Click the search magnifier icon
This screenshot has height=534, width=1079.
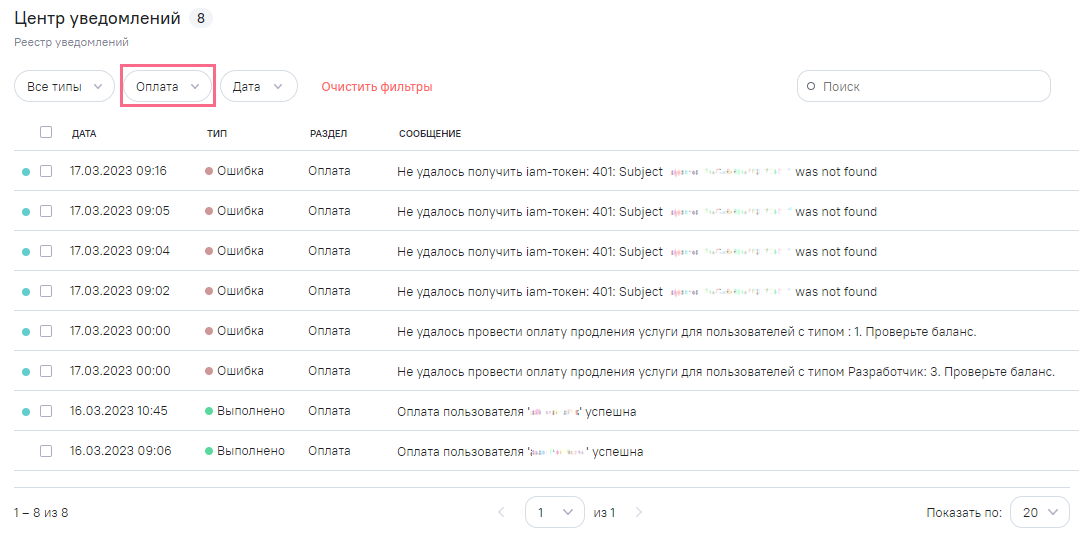811,87
